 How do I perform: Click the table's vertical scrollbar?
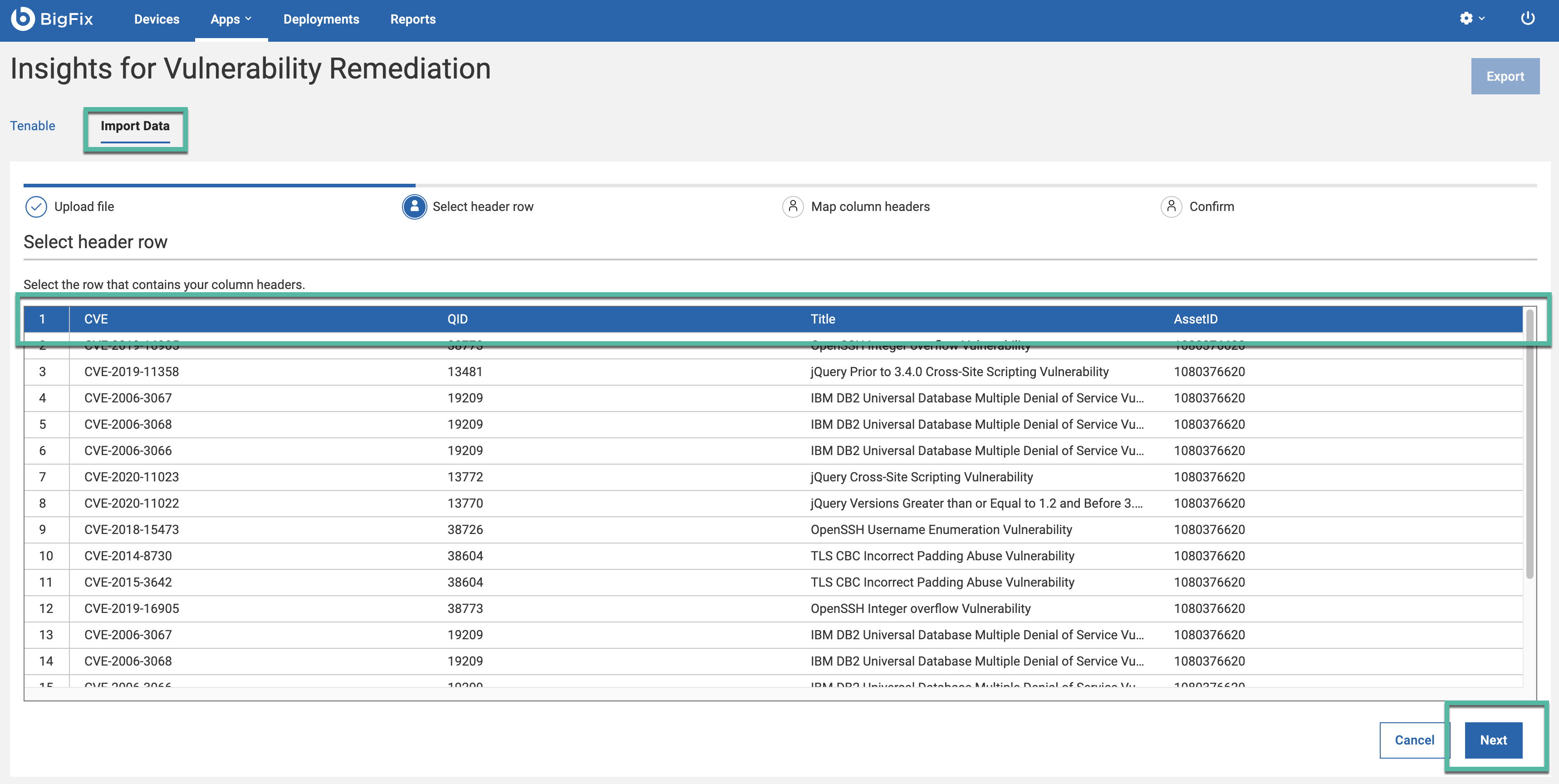(1530, 445)
